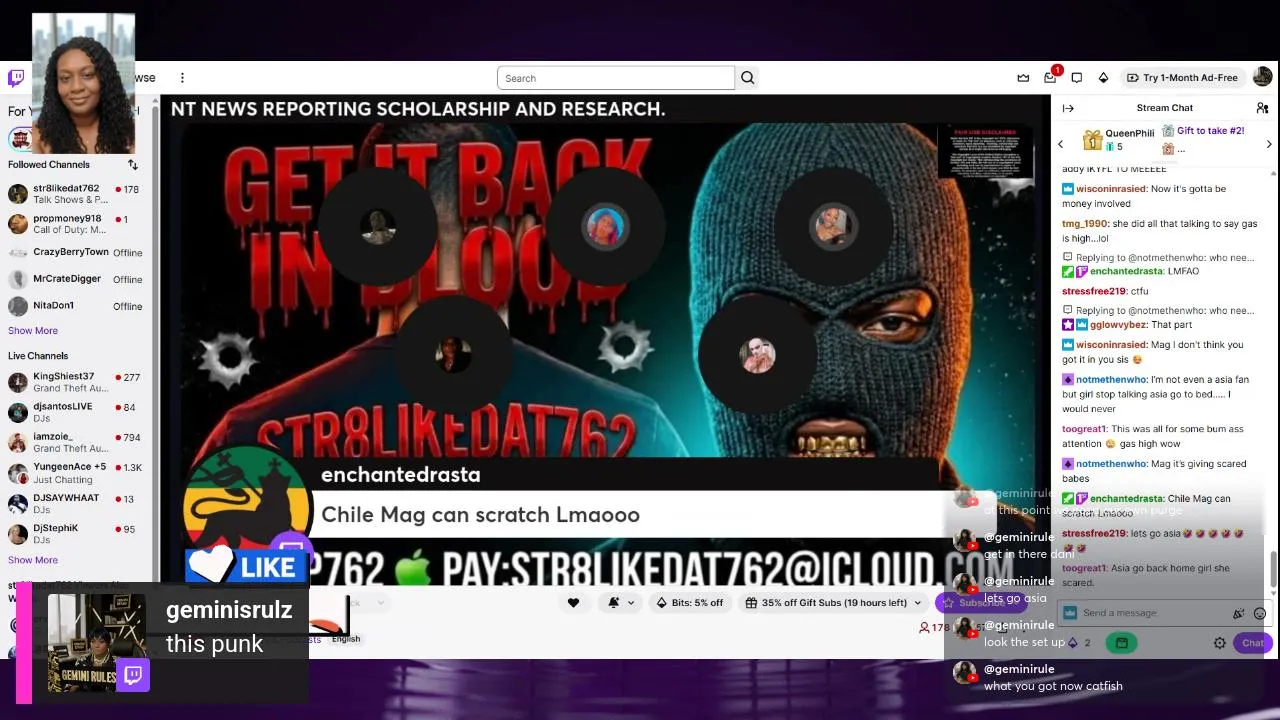Click the Twitch logo home icon
This screenshot has height=720, width=1280.
click(x=15, y=78)
